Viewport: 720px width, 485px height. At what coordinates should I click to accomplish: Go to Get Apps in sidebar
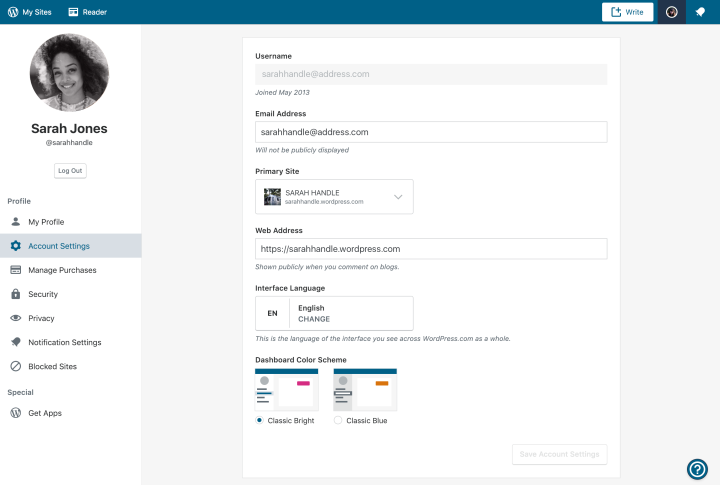click(45, 413)
